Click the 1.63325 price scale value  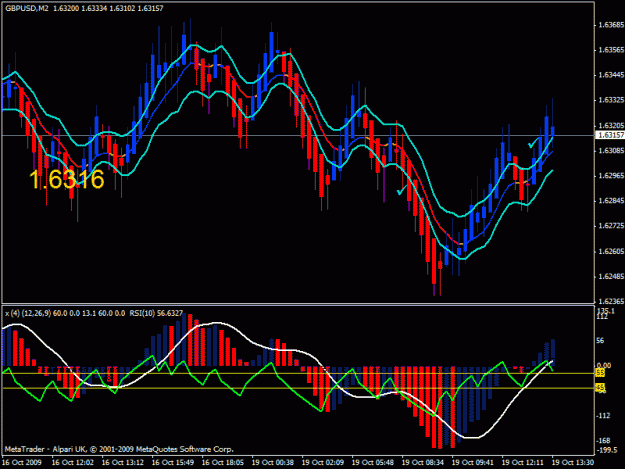[x=611, y=100]
